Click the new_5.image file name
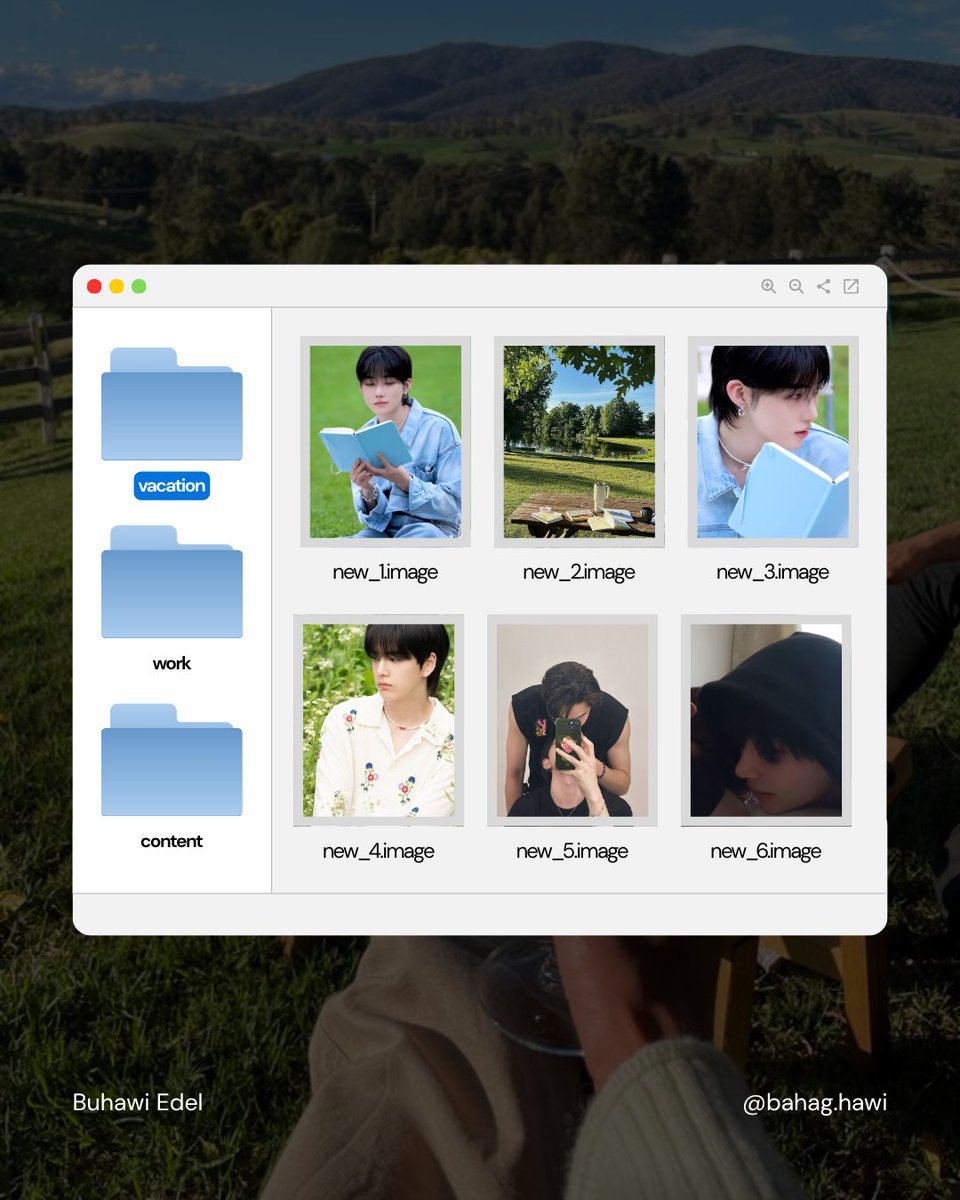This screenshot has height=1200, width=960. 572,851
